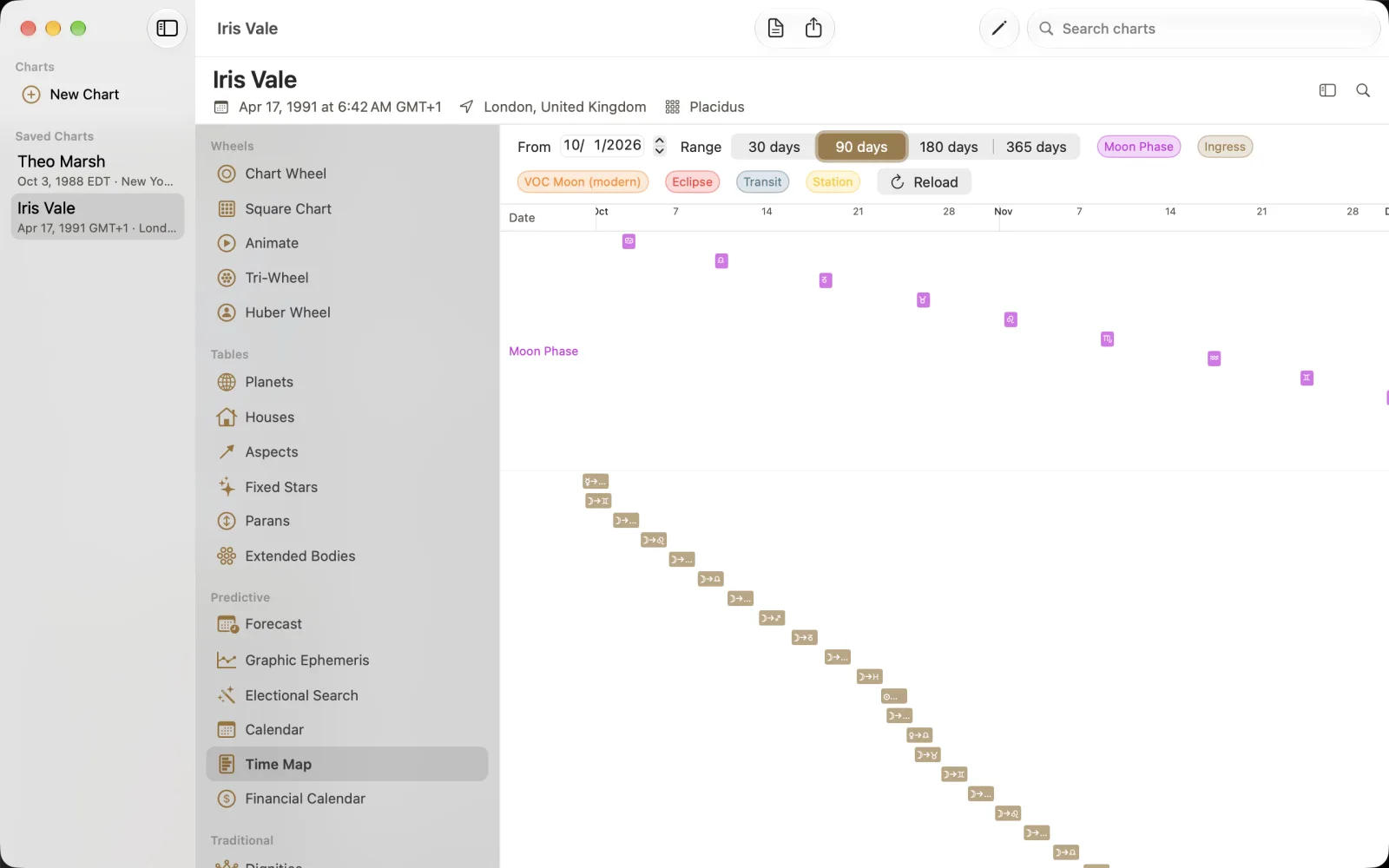Image resolution: width=1389 pixels, height=868 pixels.
Task: Toggle the Eclipse filter chip
Action: (x=692, y=181)
